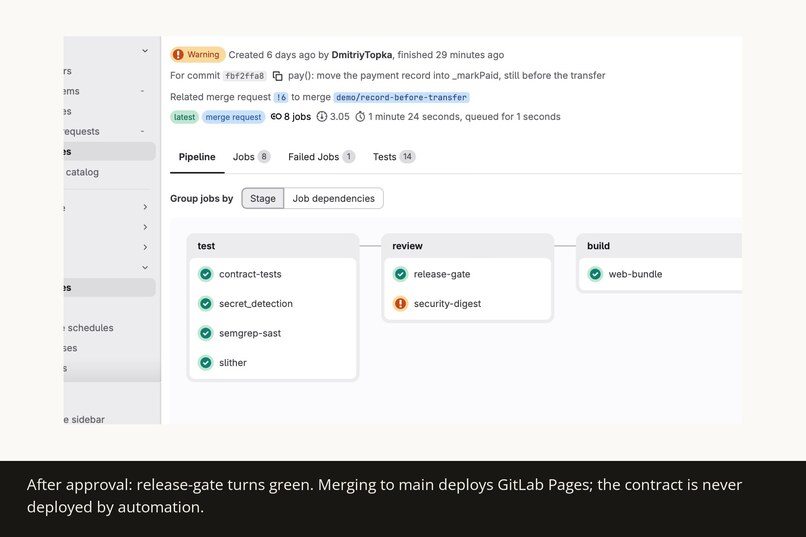The image size is (806, 537).
Task: Click semgrep-sast passed status icon
Action: pos(206,334)
